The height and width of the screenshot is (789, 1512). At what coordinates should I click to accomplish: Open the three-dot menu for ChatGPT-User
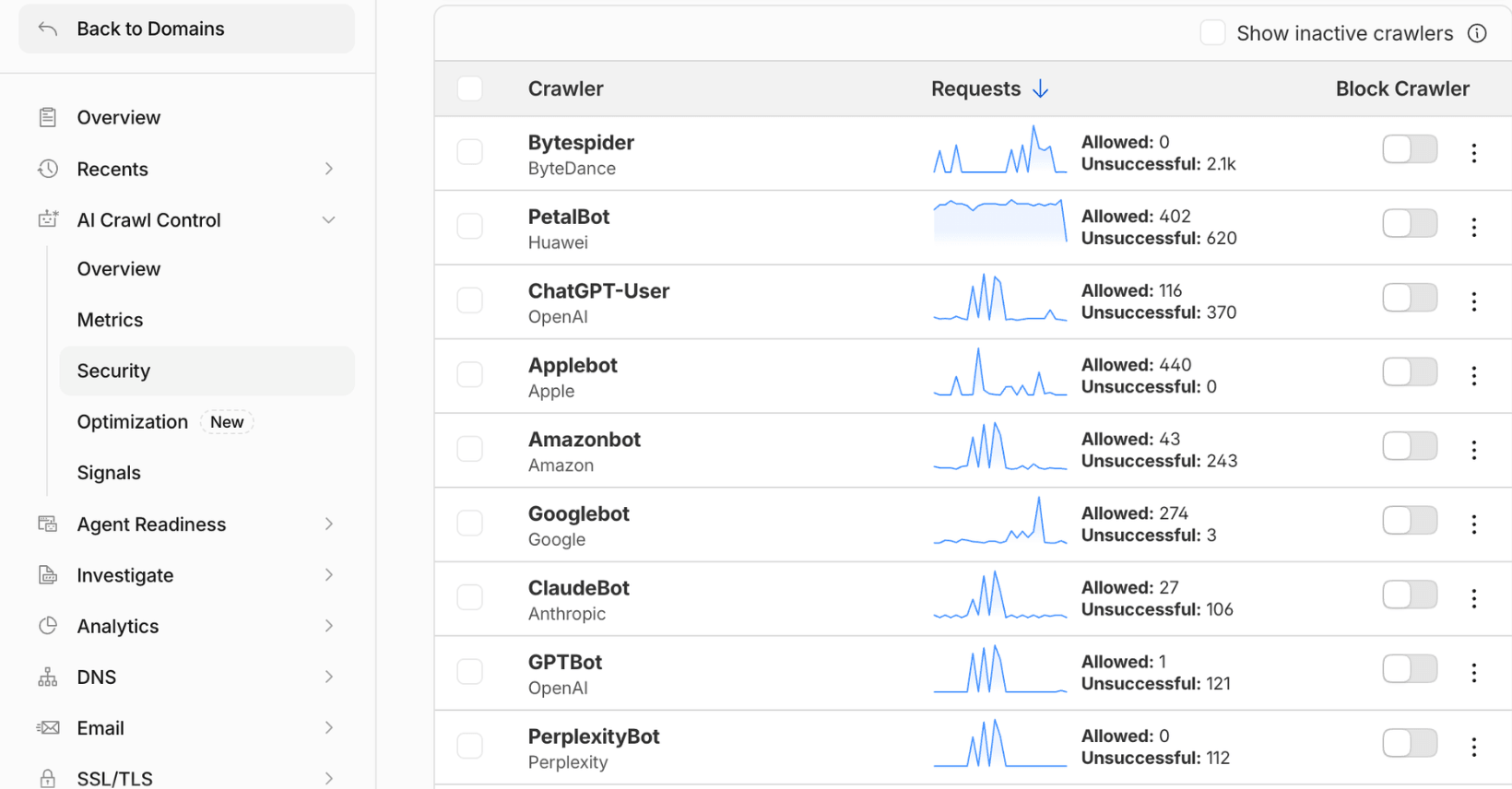pyautogui.click(x=1474, y=301)
